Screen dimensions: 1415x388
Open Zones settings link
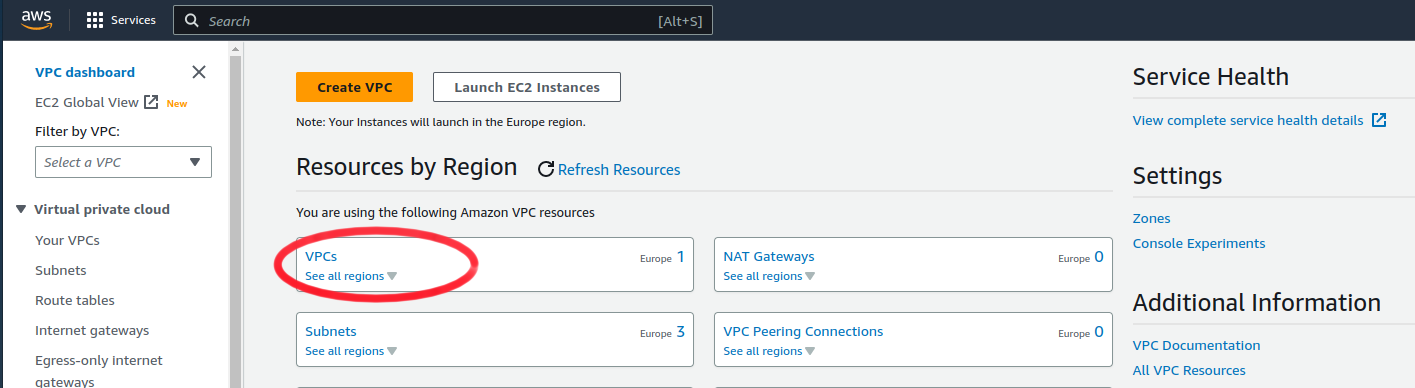coord(1152,218)
